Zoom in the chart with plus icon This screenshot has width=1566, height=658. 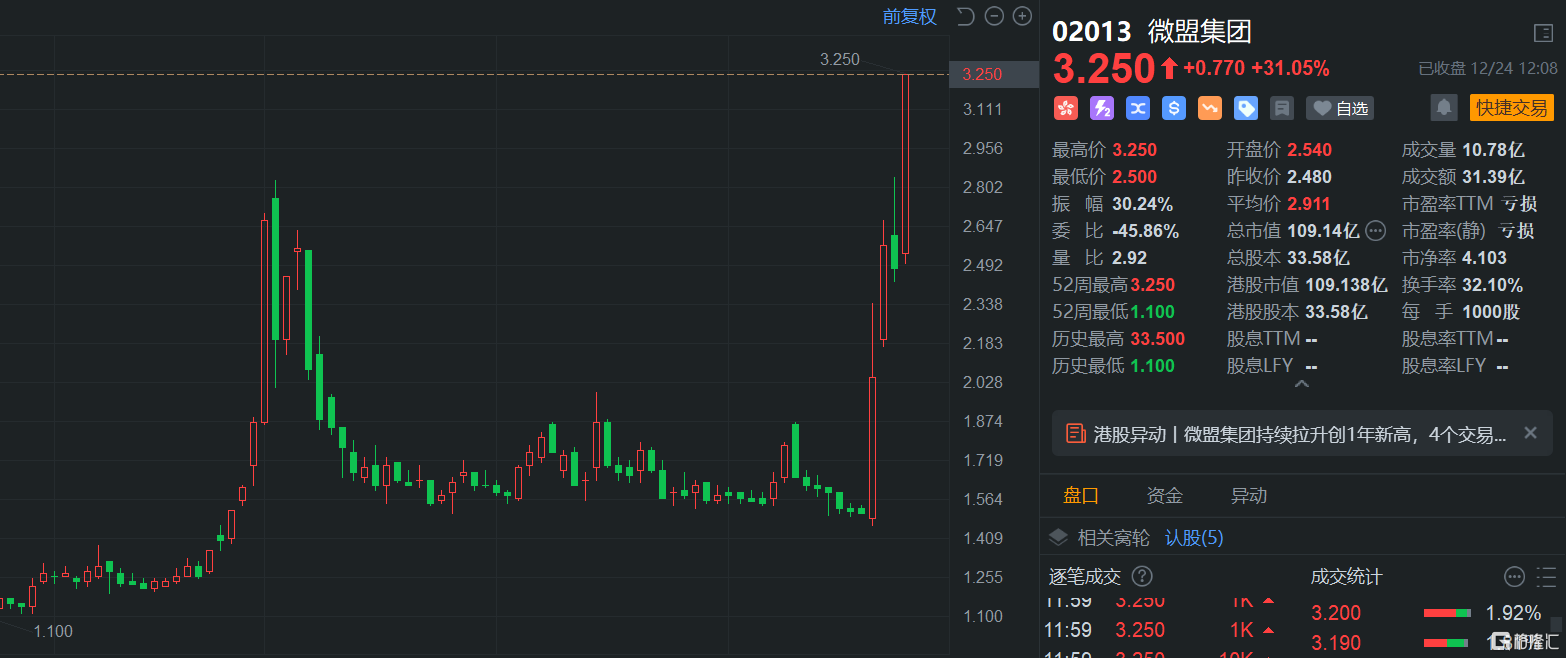tap(1022, 16)
